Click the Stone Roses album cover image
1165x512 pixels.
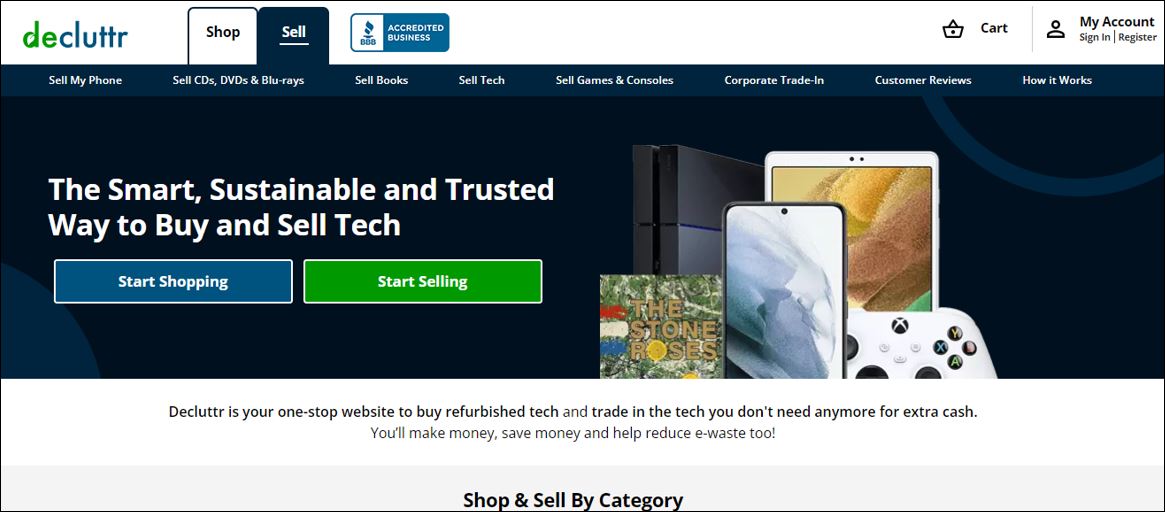[661, 327]
